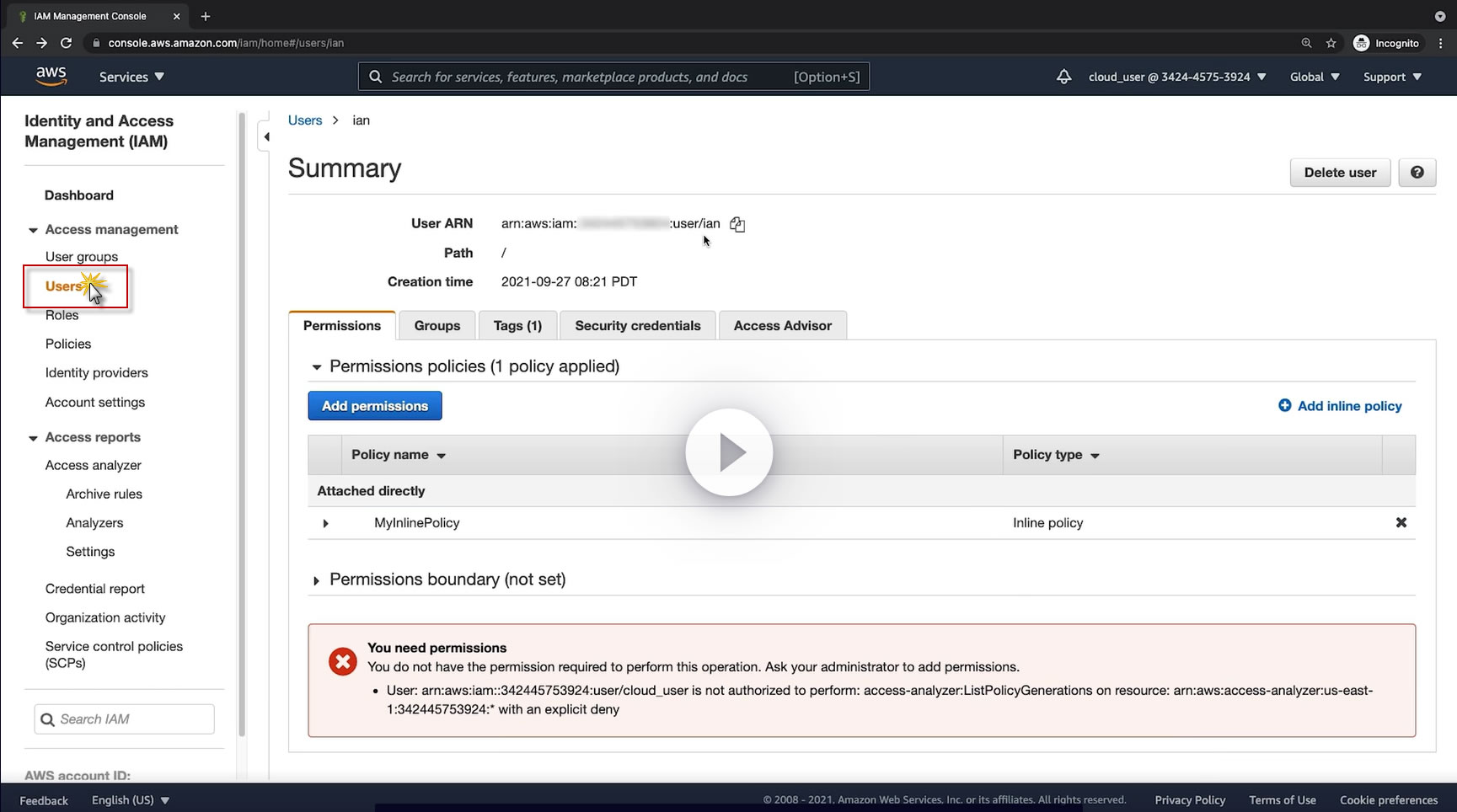Image resolution: width=1457 pixels, height=812 pixels.
Task: Open the Access Advisor tab
Action: tap(782, 326)
